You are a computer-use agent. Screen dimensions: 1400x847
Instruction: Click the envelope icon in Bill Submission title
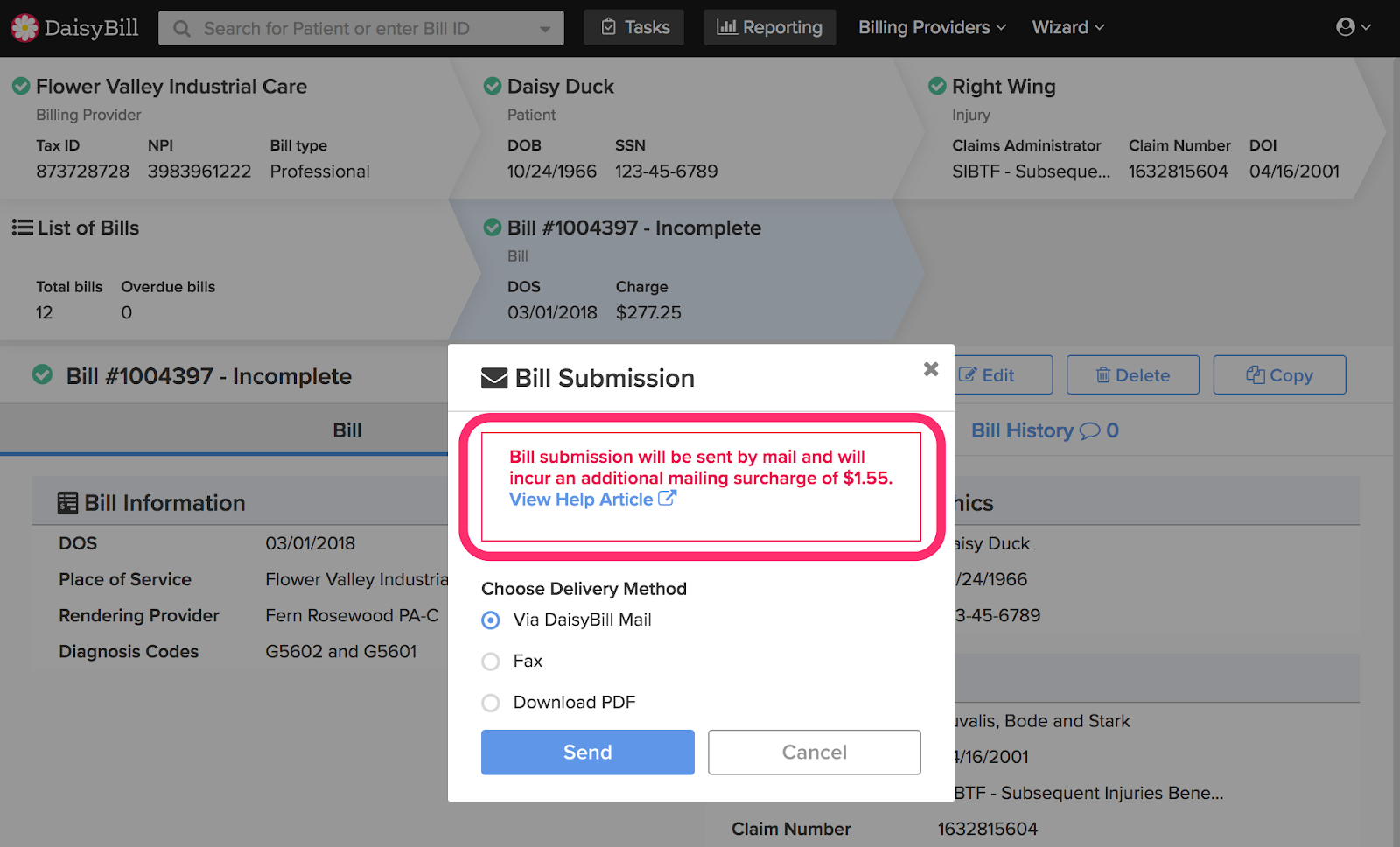[x=494, y=378]
